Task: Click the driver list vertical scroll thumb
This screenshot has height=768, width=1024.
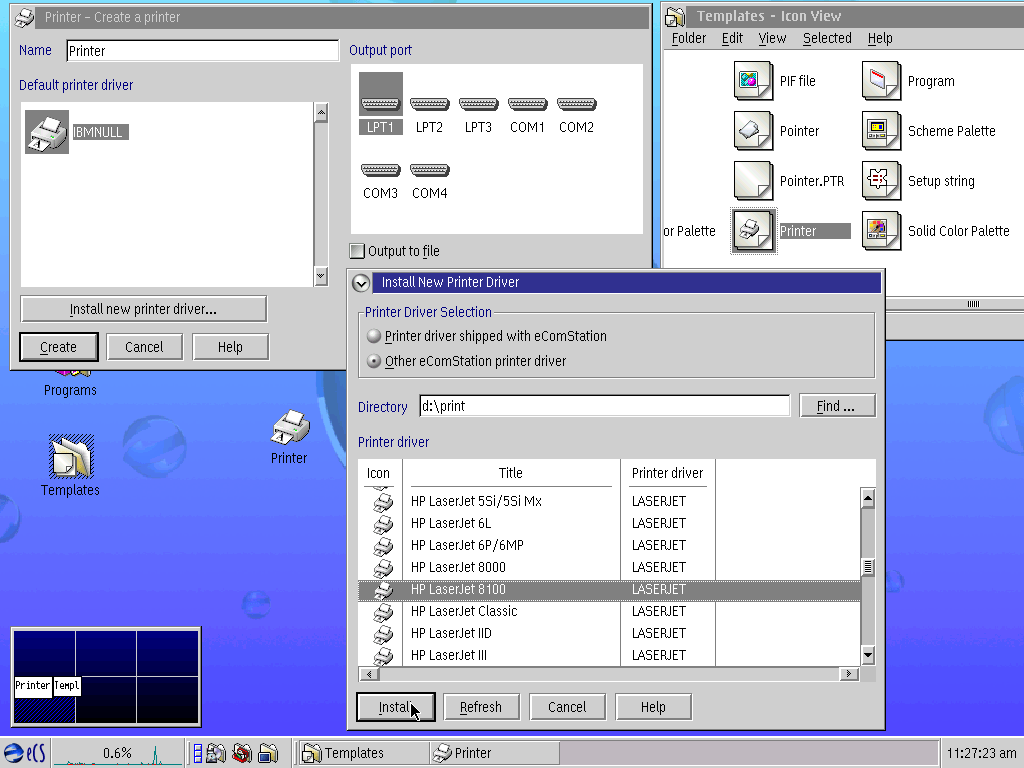Action: pos(868,567)
